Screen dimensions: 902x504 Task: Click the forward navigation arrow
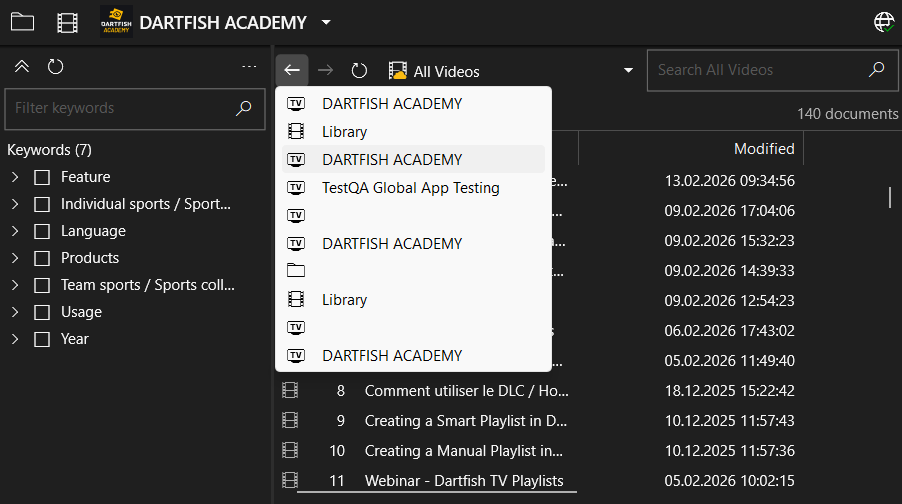326,70
